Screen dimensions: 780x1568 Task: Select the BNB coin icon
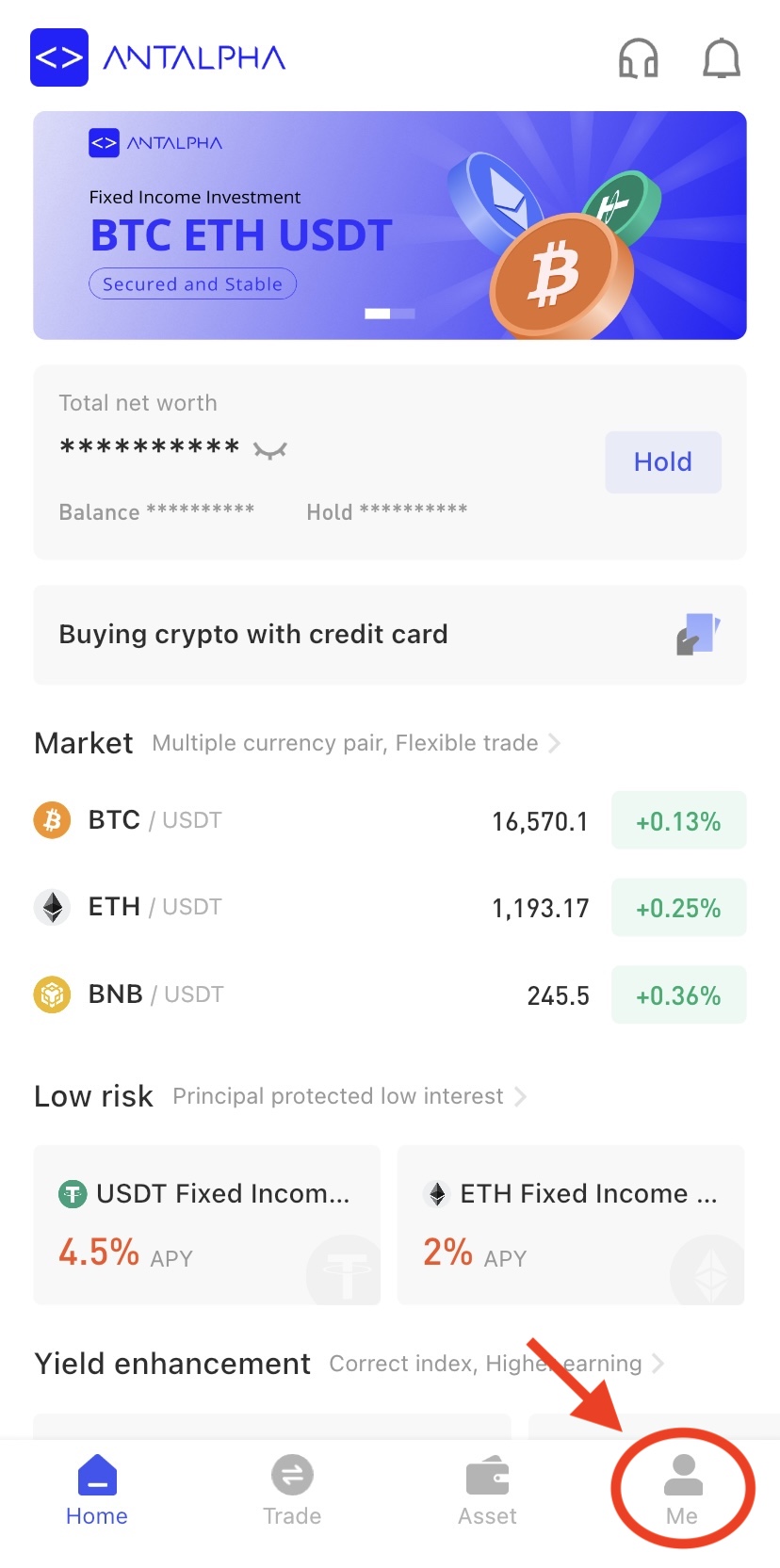[53, 994]
